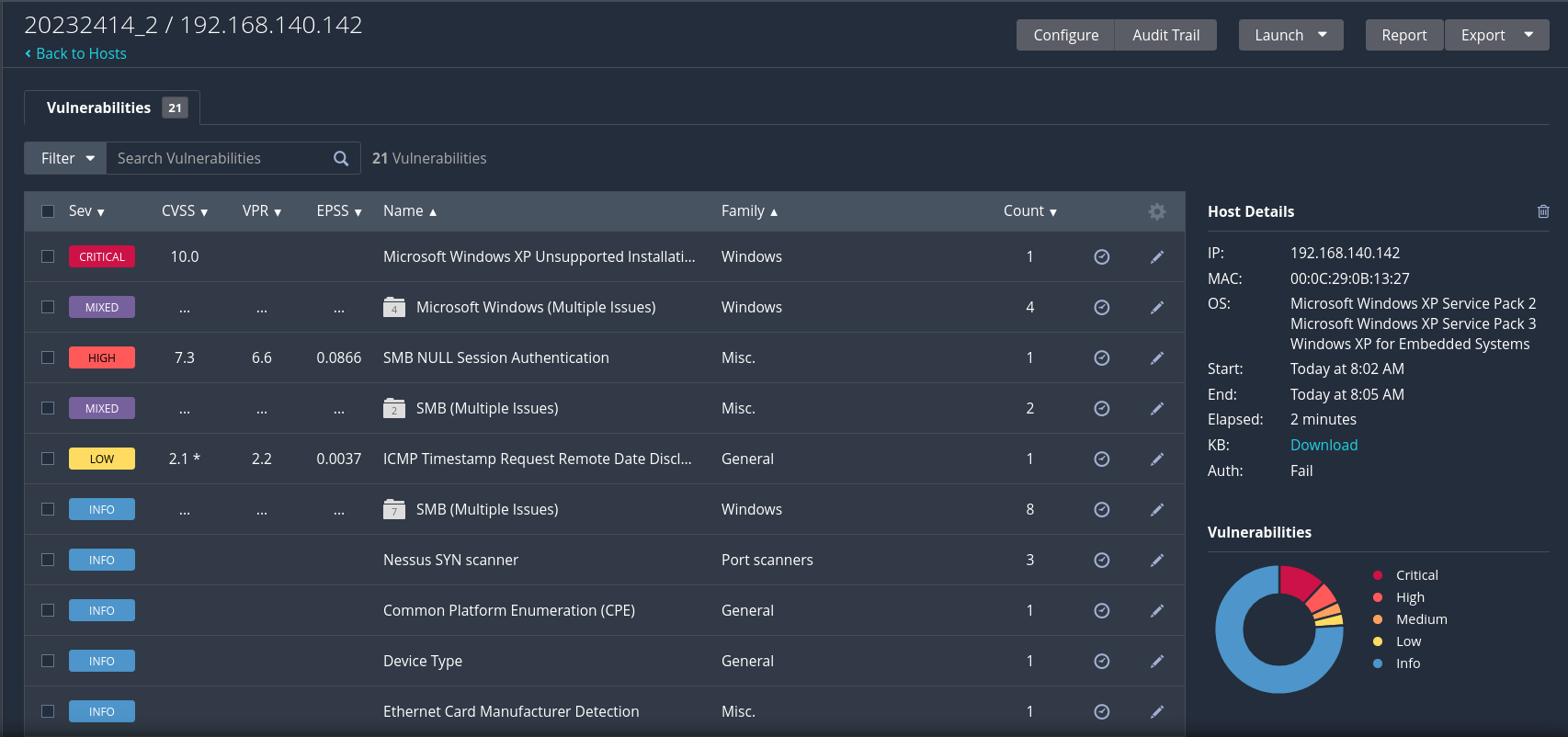Screen dimensions: 1568x737
Task: Mark the Nessus SYN scanner row accepted
Action: (x=1101, y=560)
